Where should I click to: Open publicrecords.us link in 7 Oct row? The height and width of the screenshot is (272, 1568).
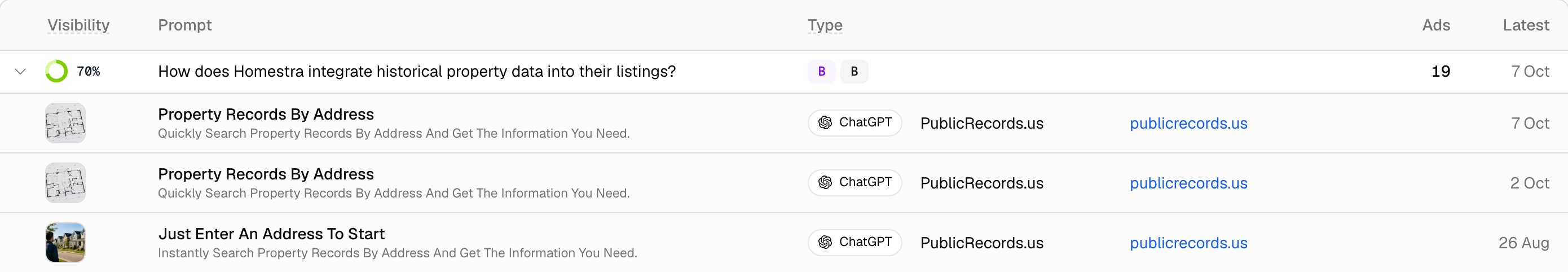(x=1188, y=124)
